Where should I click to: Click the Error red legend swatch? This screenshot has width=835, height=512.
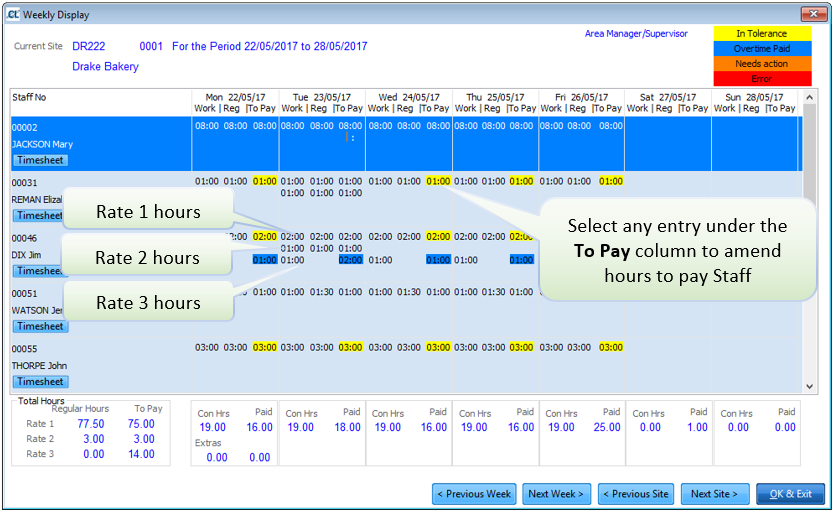coord(762,78)
